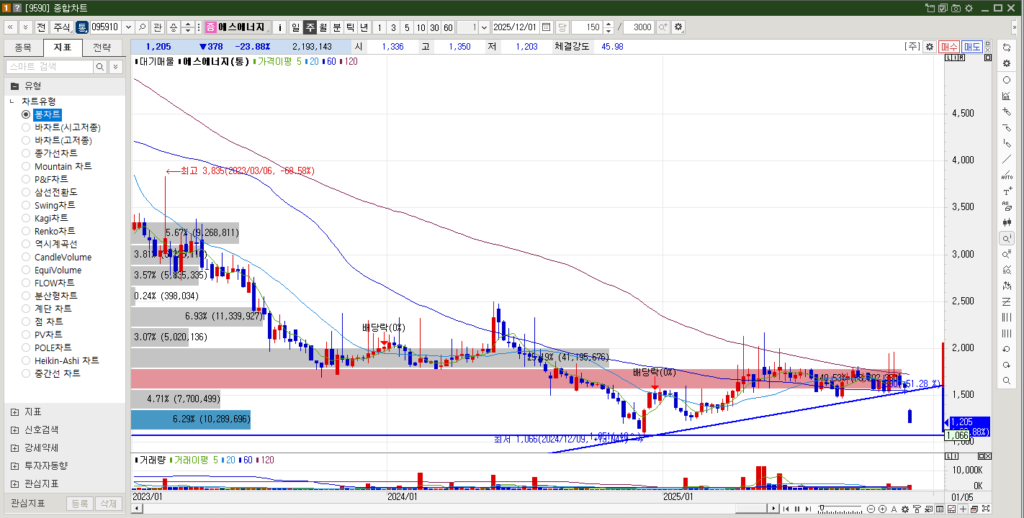Select the trend line drawing tool
The image size is (1024, 518).
[1006, 159]
